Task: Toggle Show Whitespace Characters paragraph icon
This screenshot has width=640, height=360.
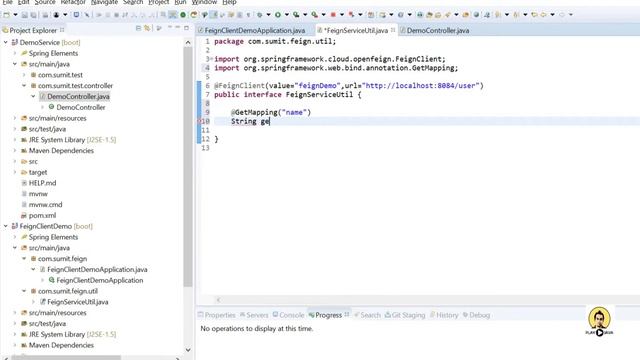Action: pyautogui.click(x=248, y=15)
